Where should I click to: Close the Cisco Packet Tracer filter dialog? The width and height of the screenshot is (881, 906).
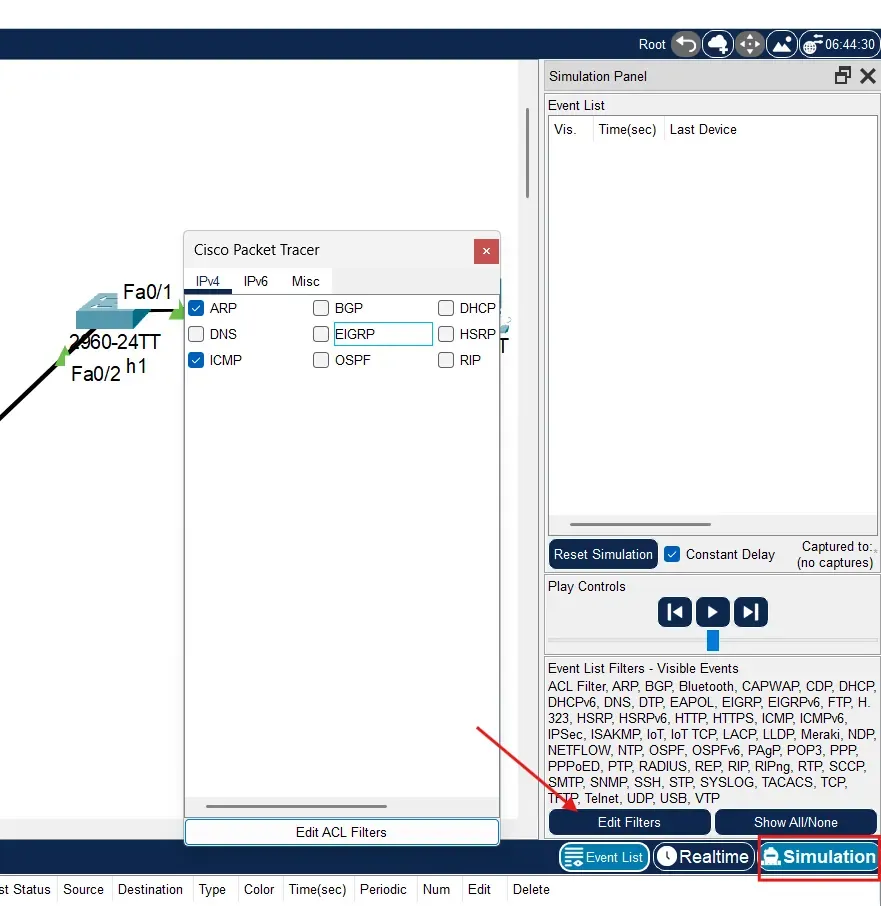(x=486, y=251)
